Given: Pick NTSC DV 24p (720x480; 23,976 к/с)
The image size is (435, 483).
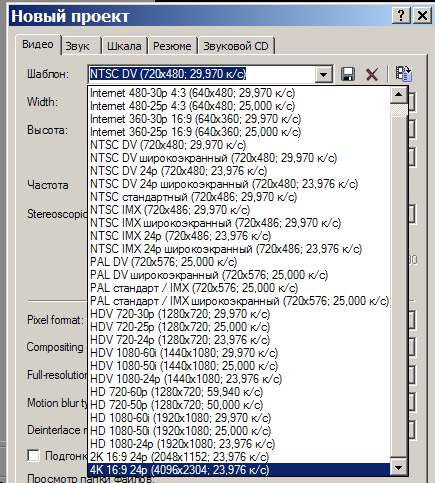Looking at the screenshot, I should click(239, 171).
